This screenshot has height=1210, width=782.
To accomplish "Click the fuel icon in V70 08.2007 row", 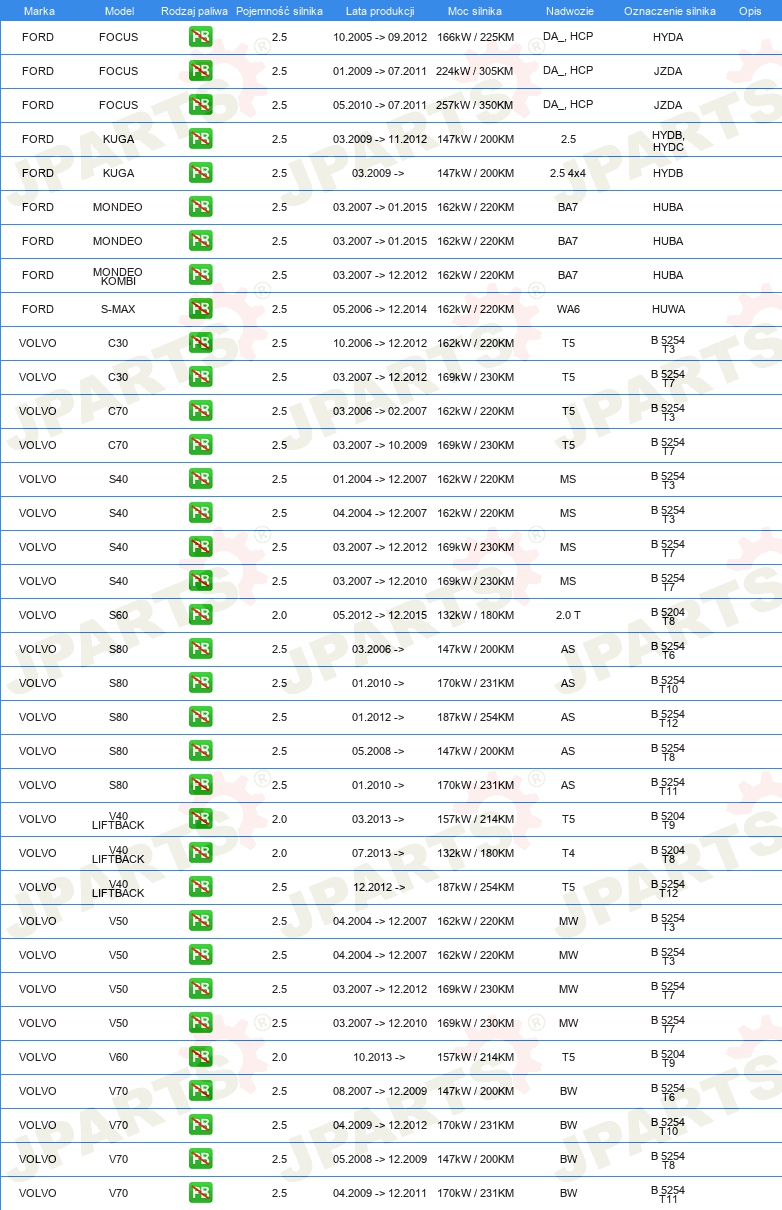I will 201,1091.
